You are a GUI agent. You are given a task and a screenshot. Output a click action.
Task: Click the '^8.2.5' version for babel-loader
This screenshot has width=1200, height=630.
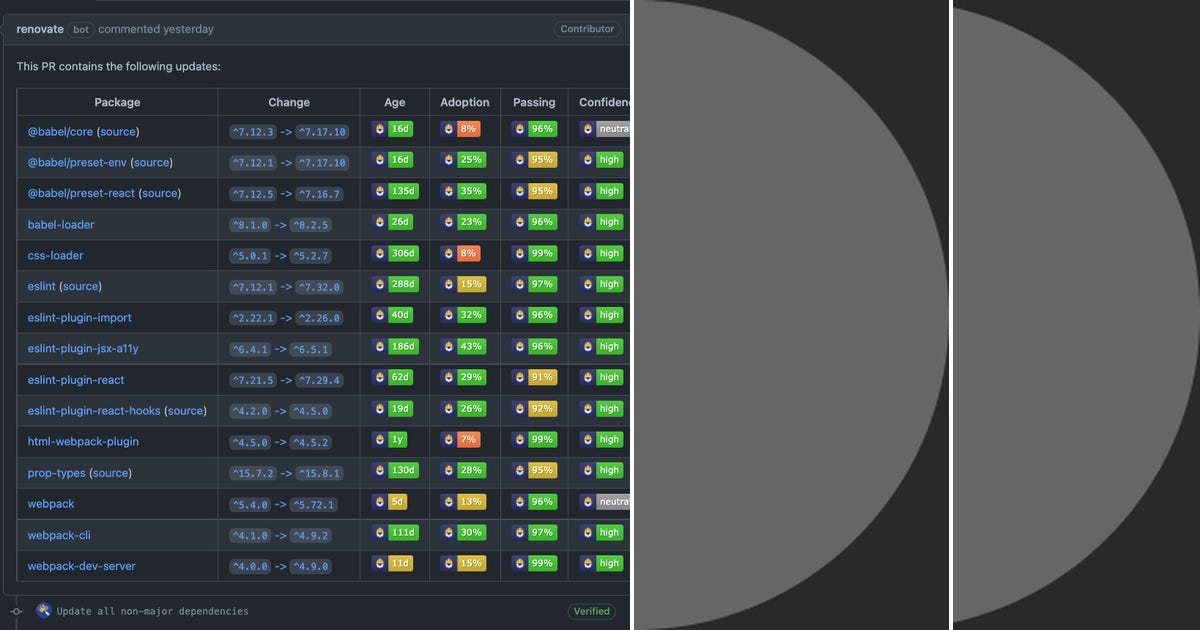310,225
